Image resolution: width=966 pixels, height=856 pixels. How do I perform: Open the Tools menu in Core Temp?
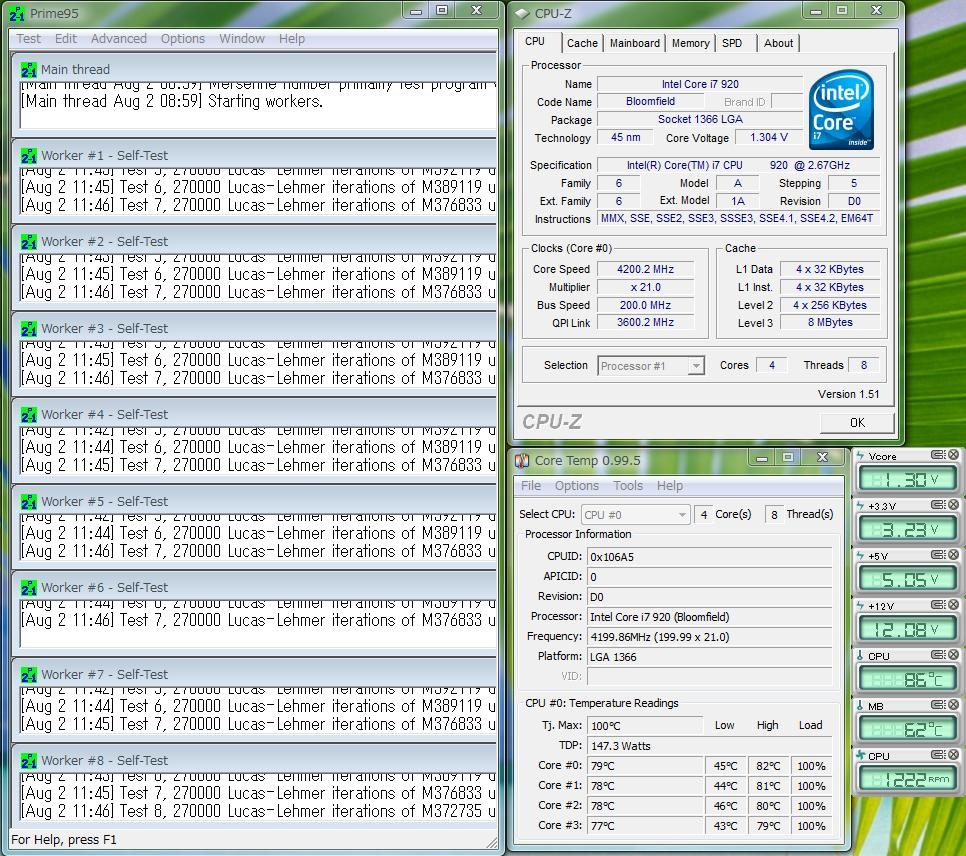tap(628, 486)
